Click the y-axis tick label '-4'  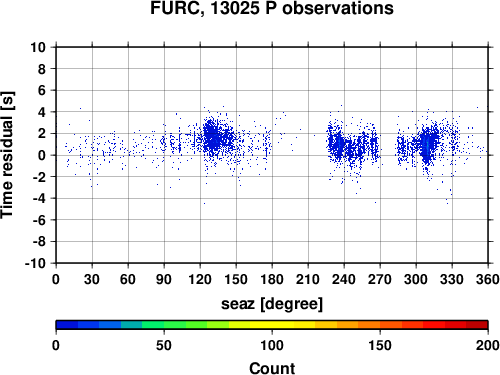[39, 198]
